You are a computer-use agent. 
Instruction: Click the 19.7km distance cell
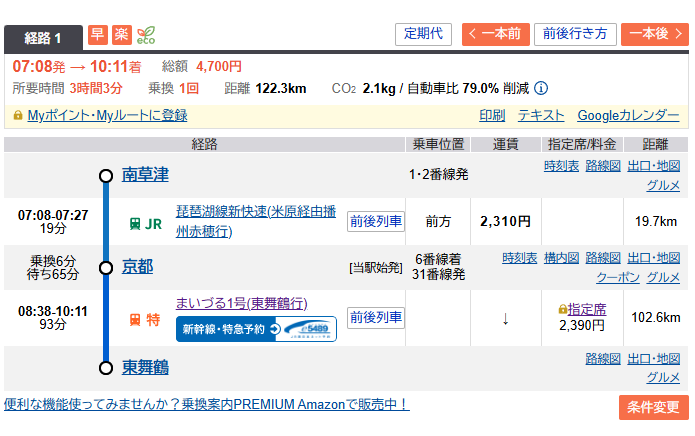pyautogui.click(x=656, y=222)
